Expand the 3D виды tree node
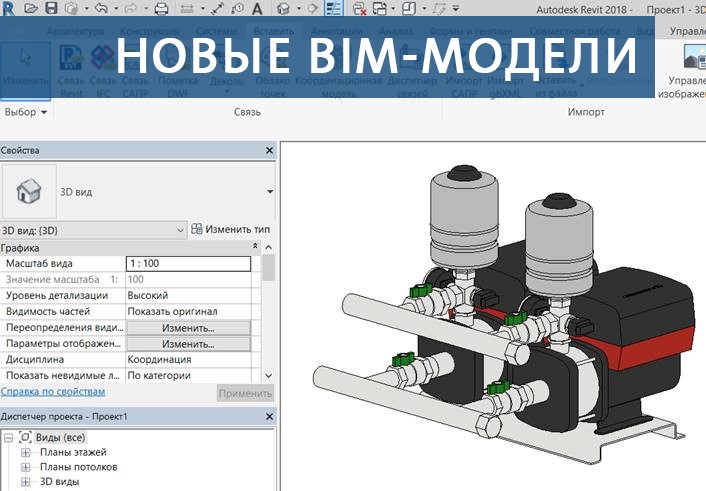 tap(26, 482)
